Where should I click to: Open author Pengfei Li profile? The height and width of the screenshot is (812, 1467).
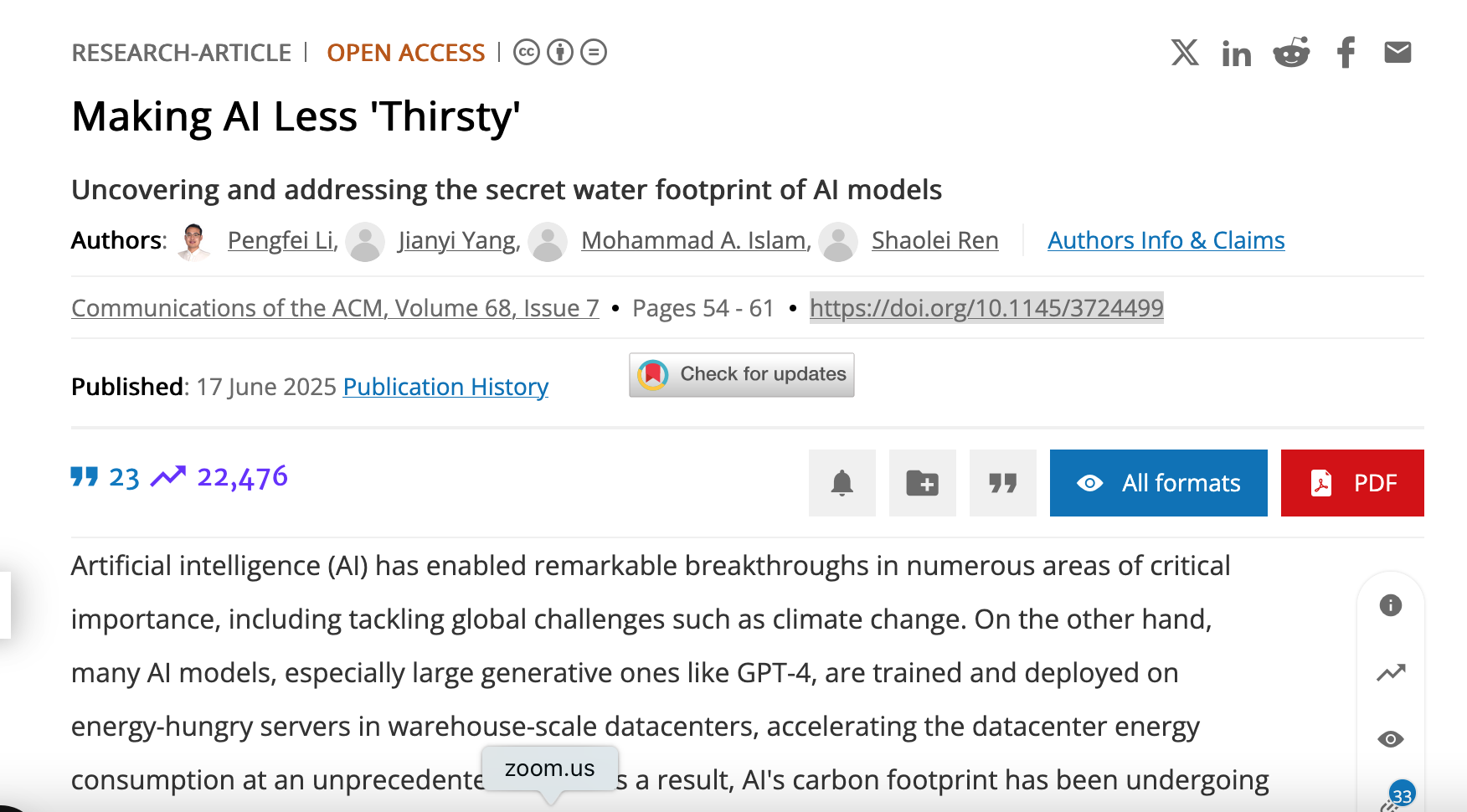pos(281,241)
